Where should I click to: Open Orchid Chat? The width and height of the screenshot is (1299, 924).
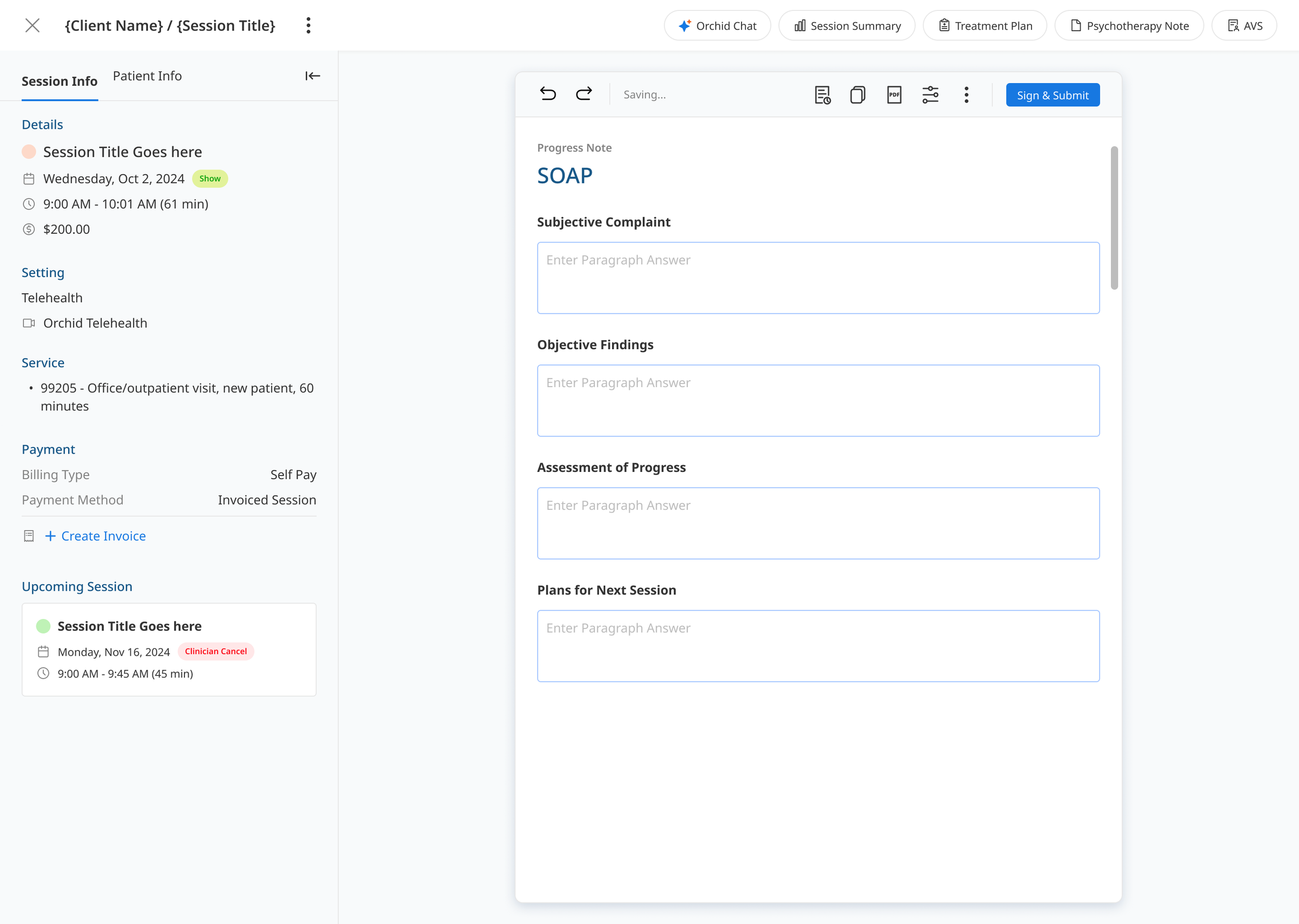[x=717, y=25]
